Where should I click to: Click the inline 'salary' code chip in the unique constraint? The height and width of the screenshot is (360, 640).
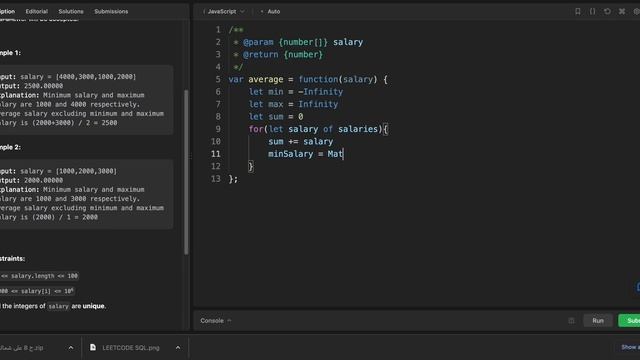pos(58,306)
